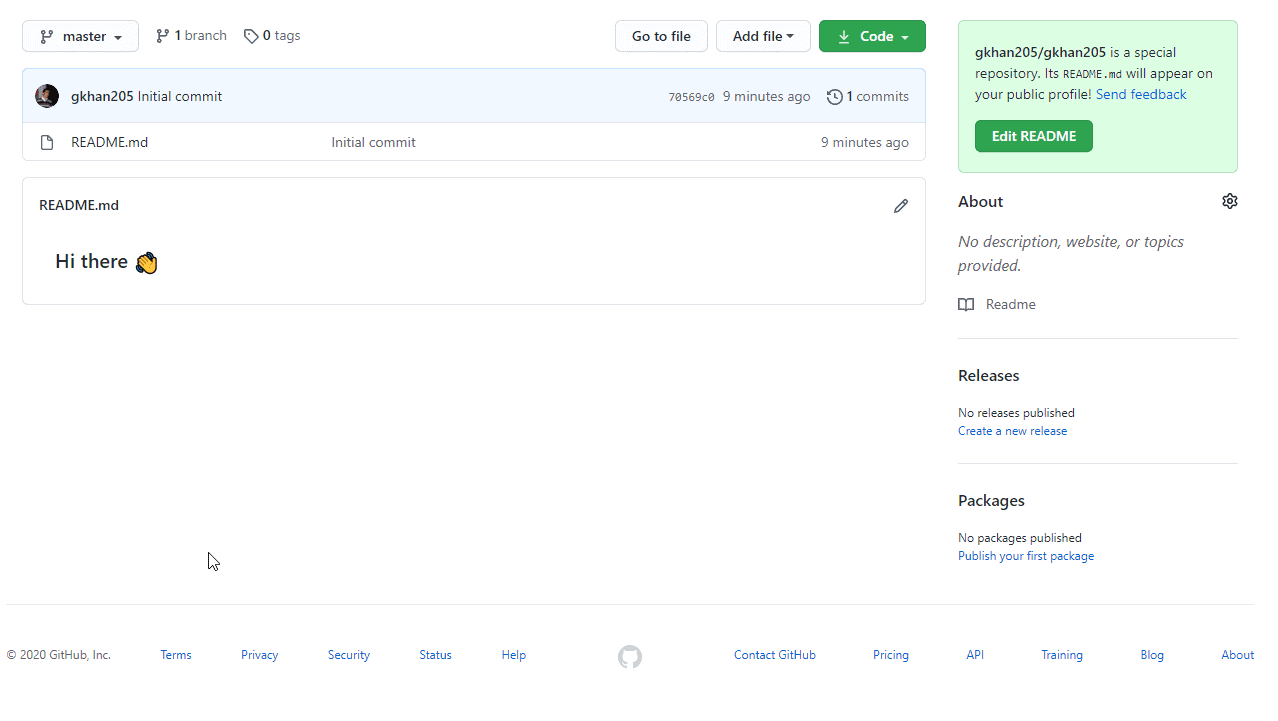Open the Privacy footer link
This screenshot has width=1278, height=721.
pyautogui.click(x=259, y=655)
